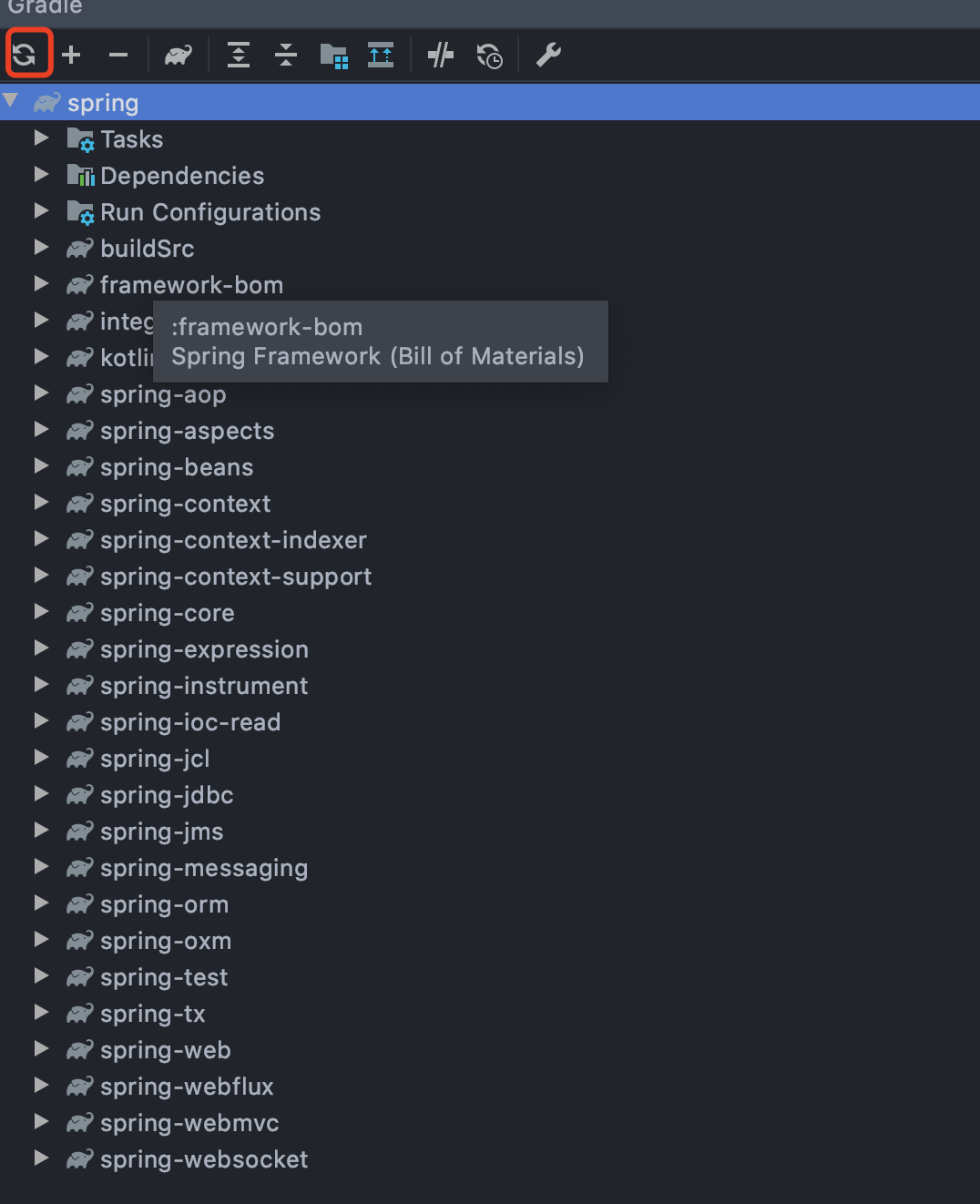
Task: Click the Gradle history clock icon
Action: click(x=489, y=56)
